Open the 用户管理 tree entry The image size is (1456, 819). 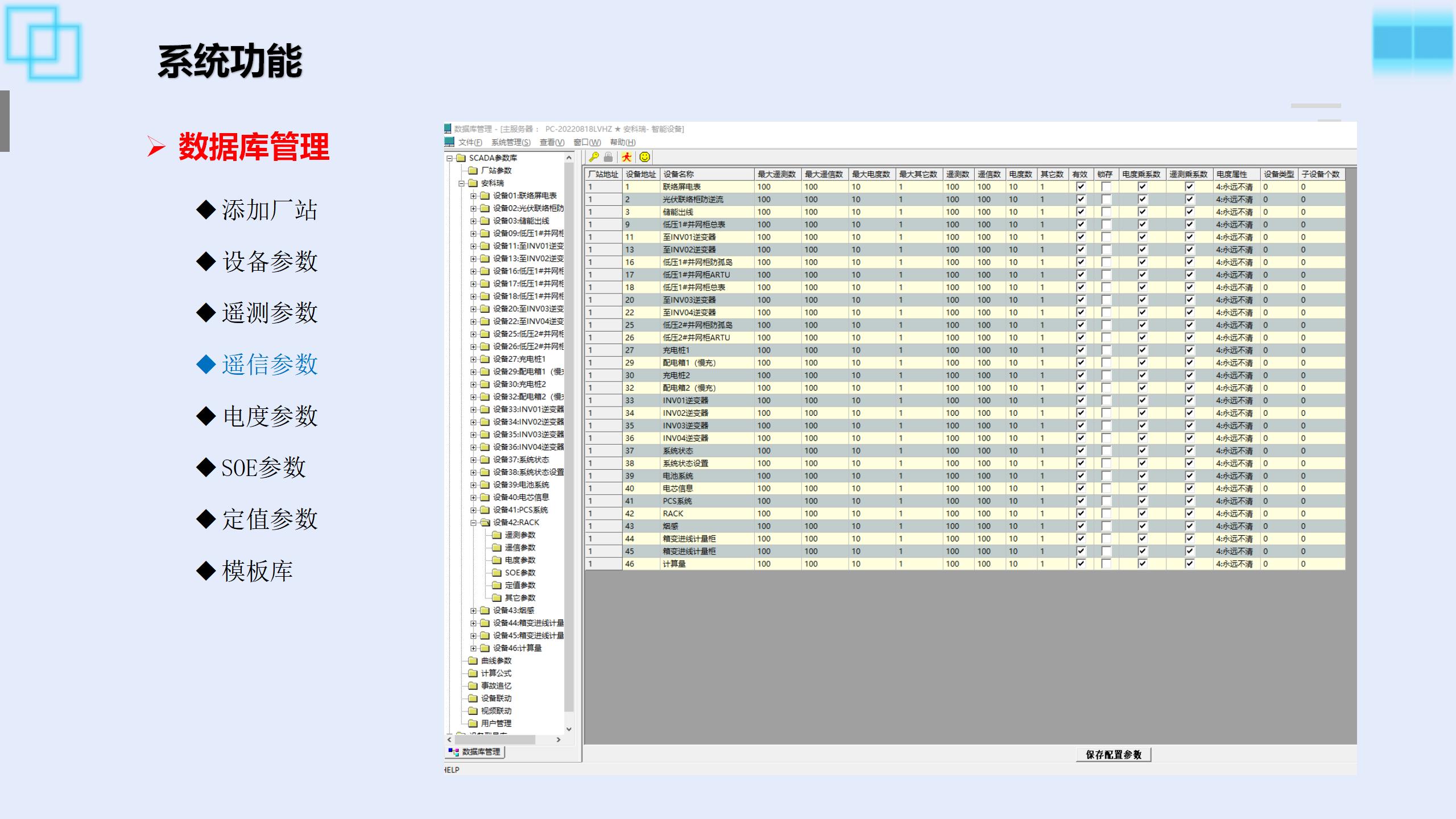pos(495,723)
